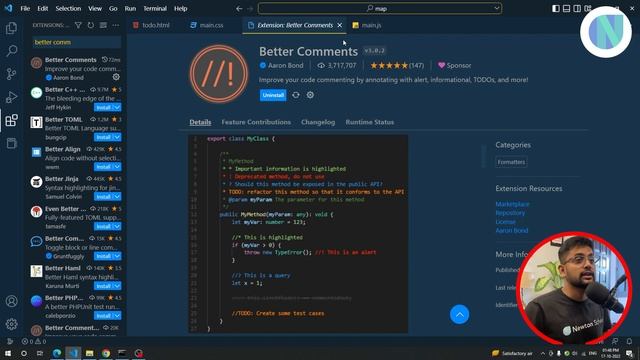The image size is (640, 360).
Task: Click the command center search box
Action: (x=380, y=8)
